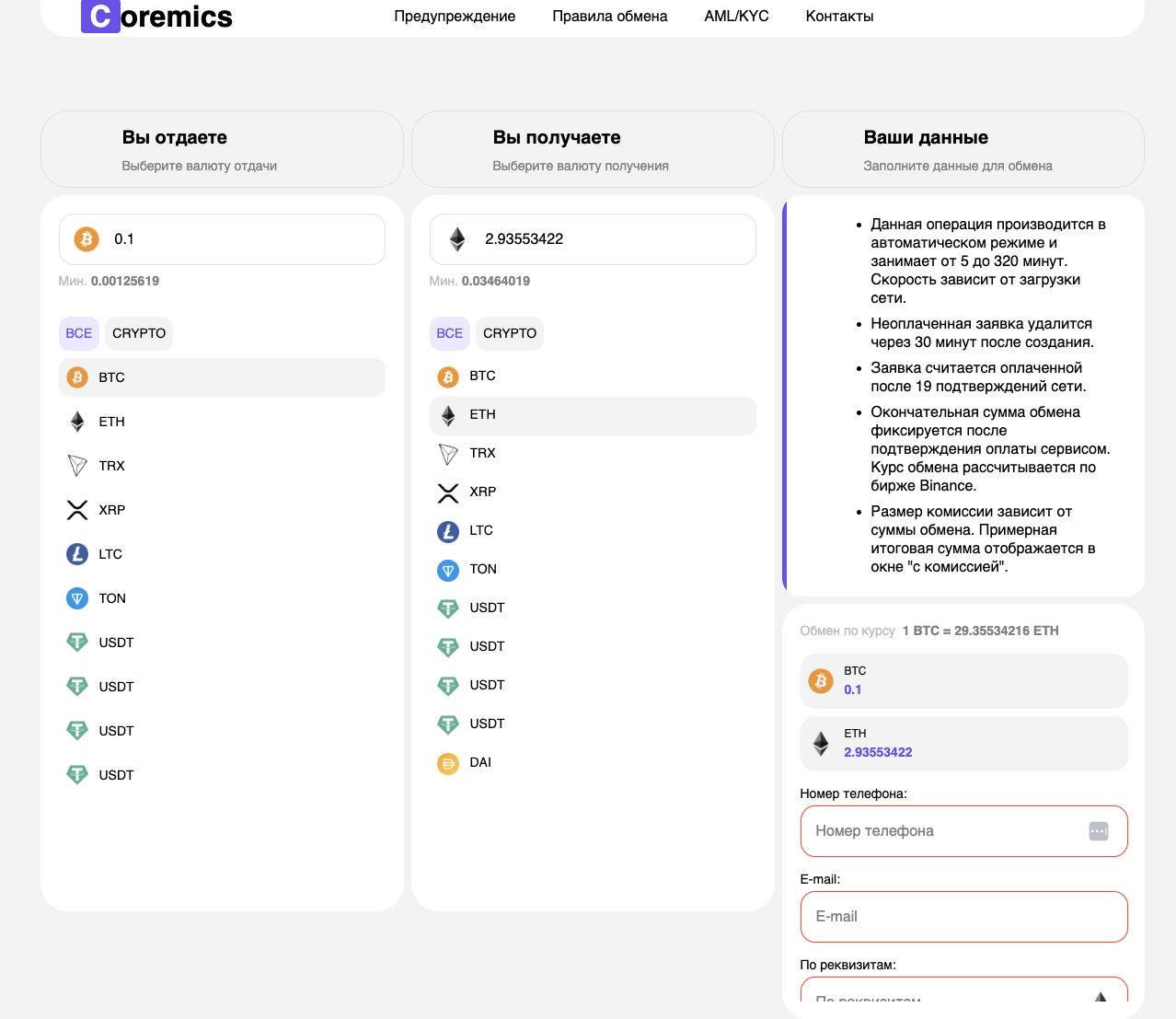The image size is (1176, 1019).
Task: Click the LTC icon in the give list
Action: click(x=77, y=554)
